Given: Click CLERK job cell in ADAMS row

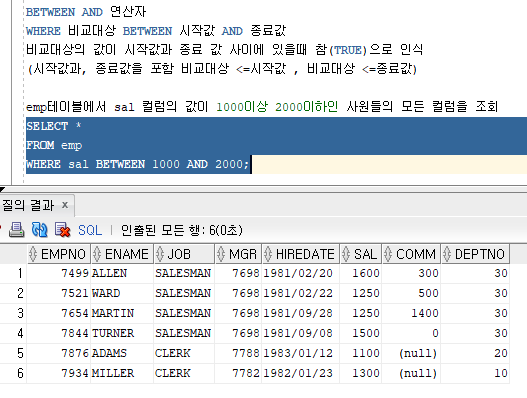Looking at the screenshot, I should pos(184,353).
